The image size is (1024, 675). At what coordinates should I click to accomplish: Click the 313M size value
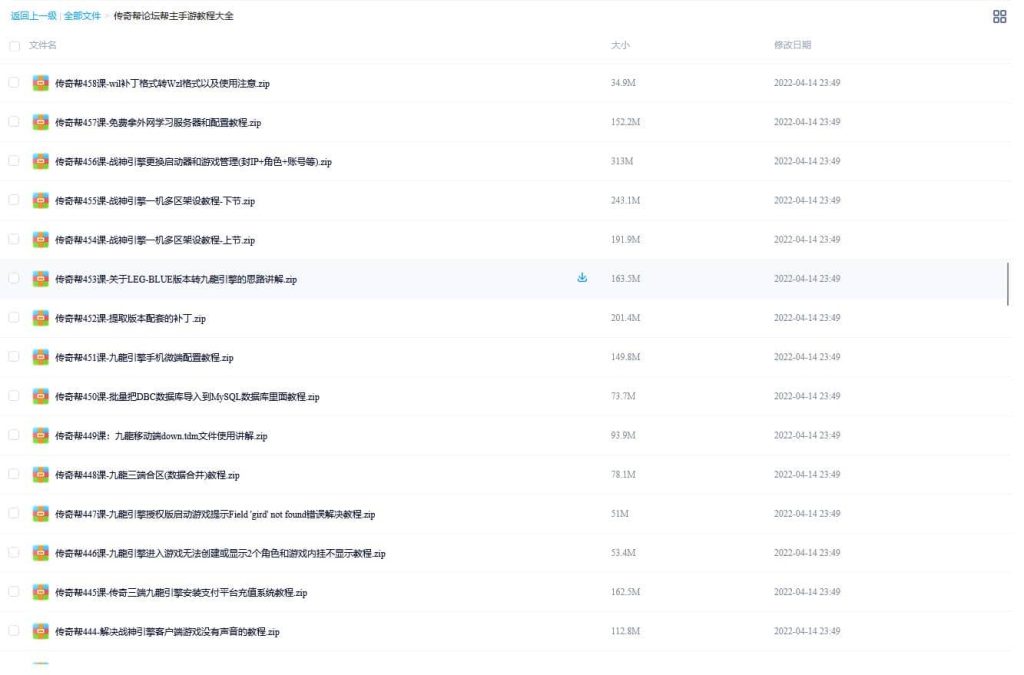(x=622, y=161)
